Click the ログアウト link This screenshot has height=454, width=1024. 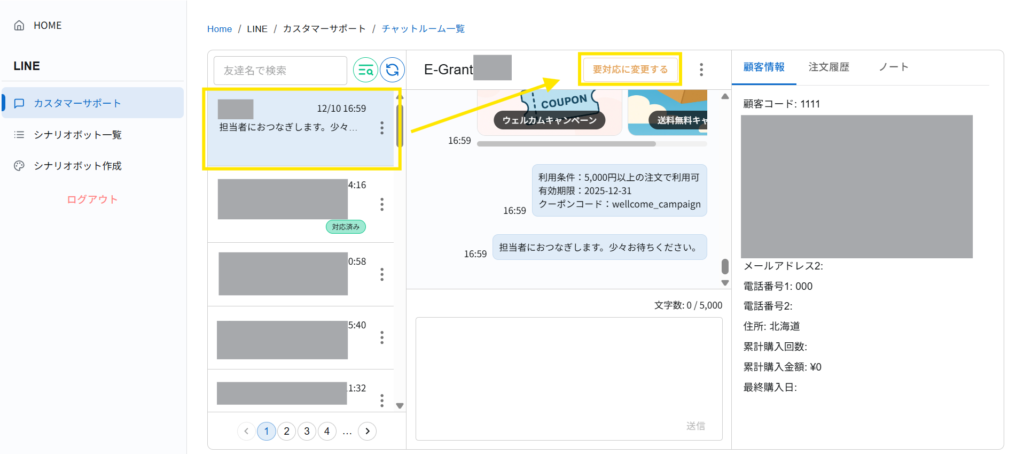pyautogui.click(x=92, y=199)
